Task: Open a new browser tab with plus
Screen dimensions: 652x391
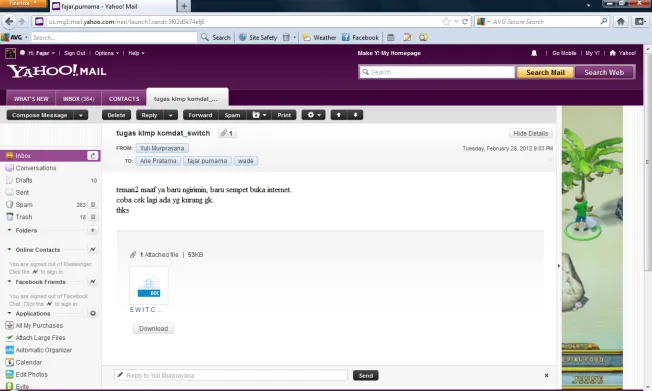Action: [184, 6]
